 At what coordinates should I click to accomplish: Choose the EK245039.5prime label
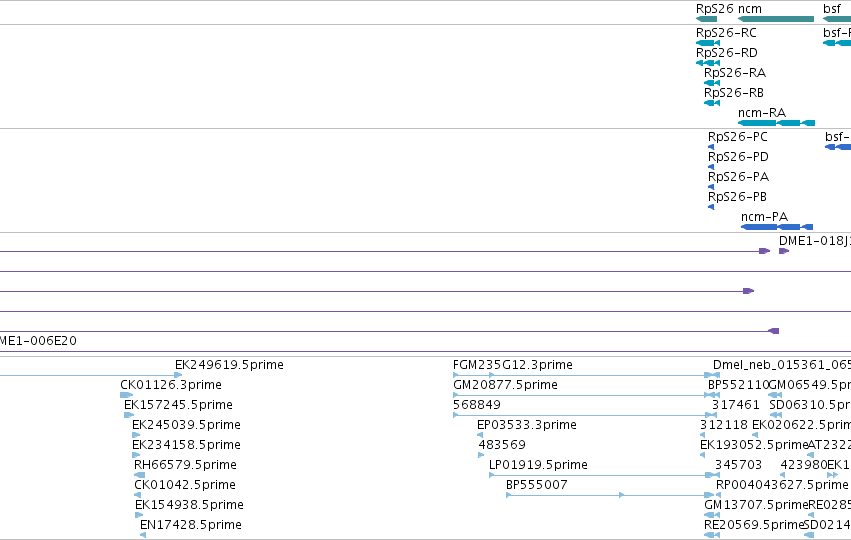186,425
